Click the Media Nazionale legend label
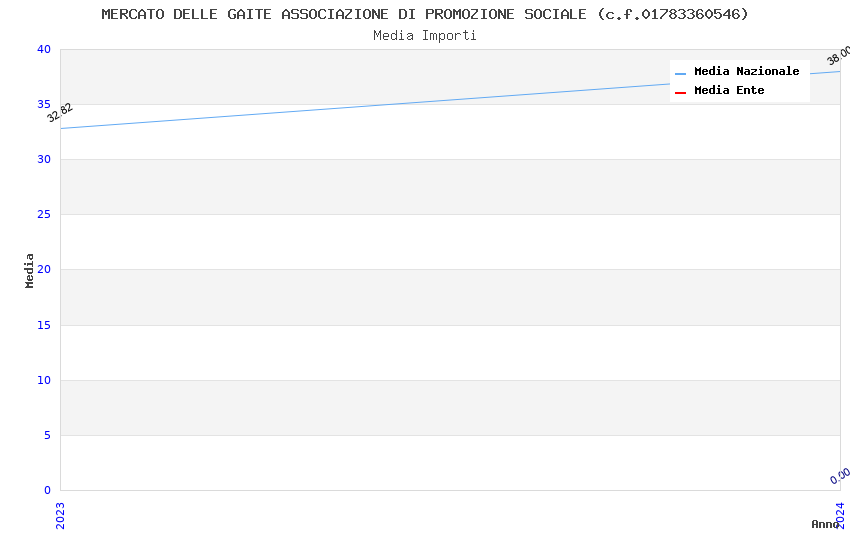This screenshot has height=550, width=850. pos(746,71)
